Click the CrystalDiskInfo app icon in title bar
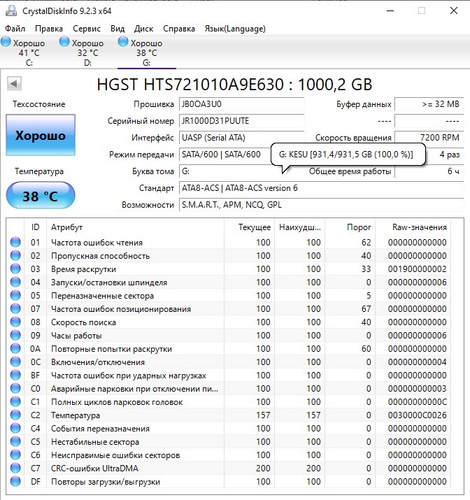Screen dimensions: 470x500 pyautogui.click(x=11, y=11)
